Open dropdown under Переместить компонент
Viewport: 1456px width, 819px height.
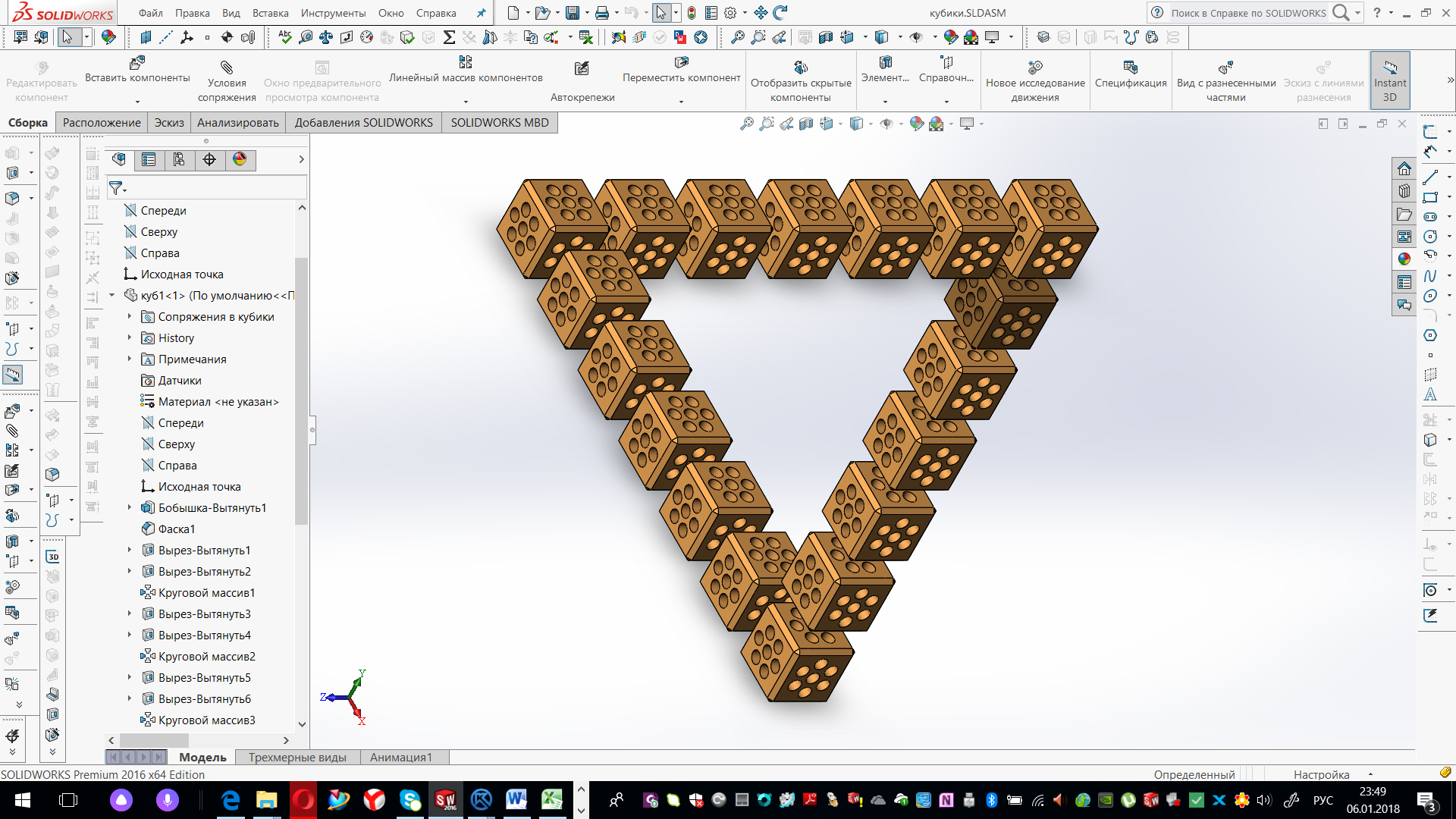point(681,101)
